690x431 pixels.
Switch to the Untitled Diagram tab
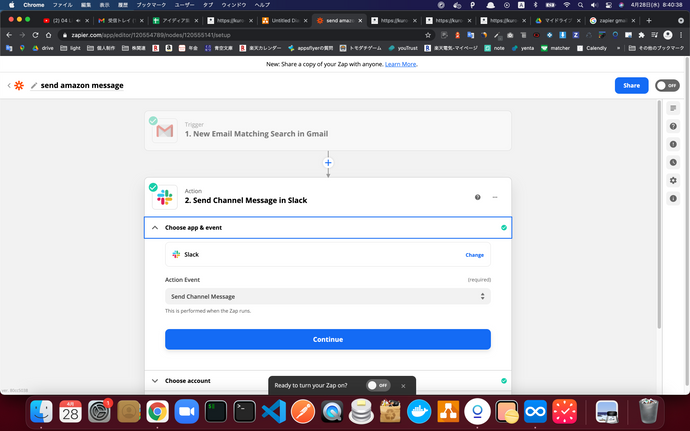(284, 20)
